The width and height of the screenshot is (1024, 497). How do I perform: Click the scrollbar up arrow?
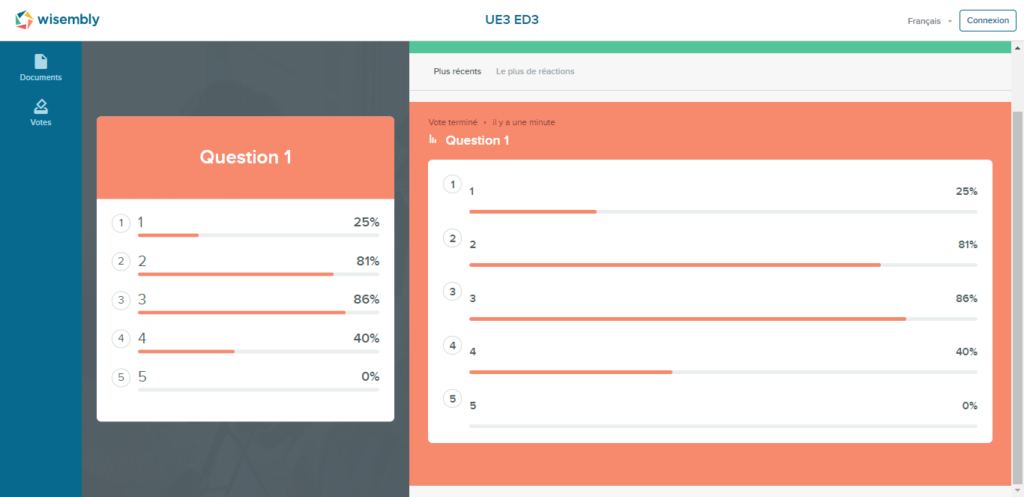click(x=1017, y=48)
